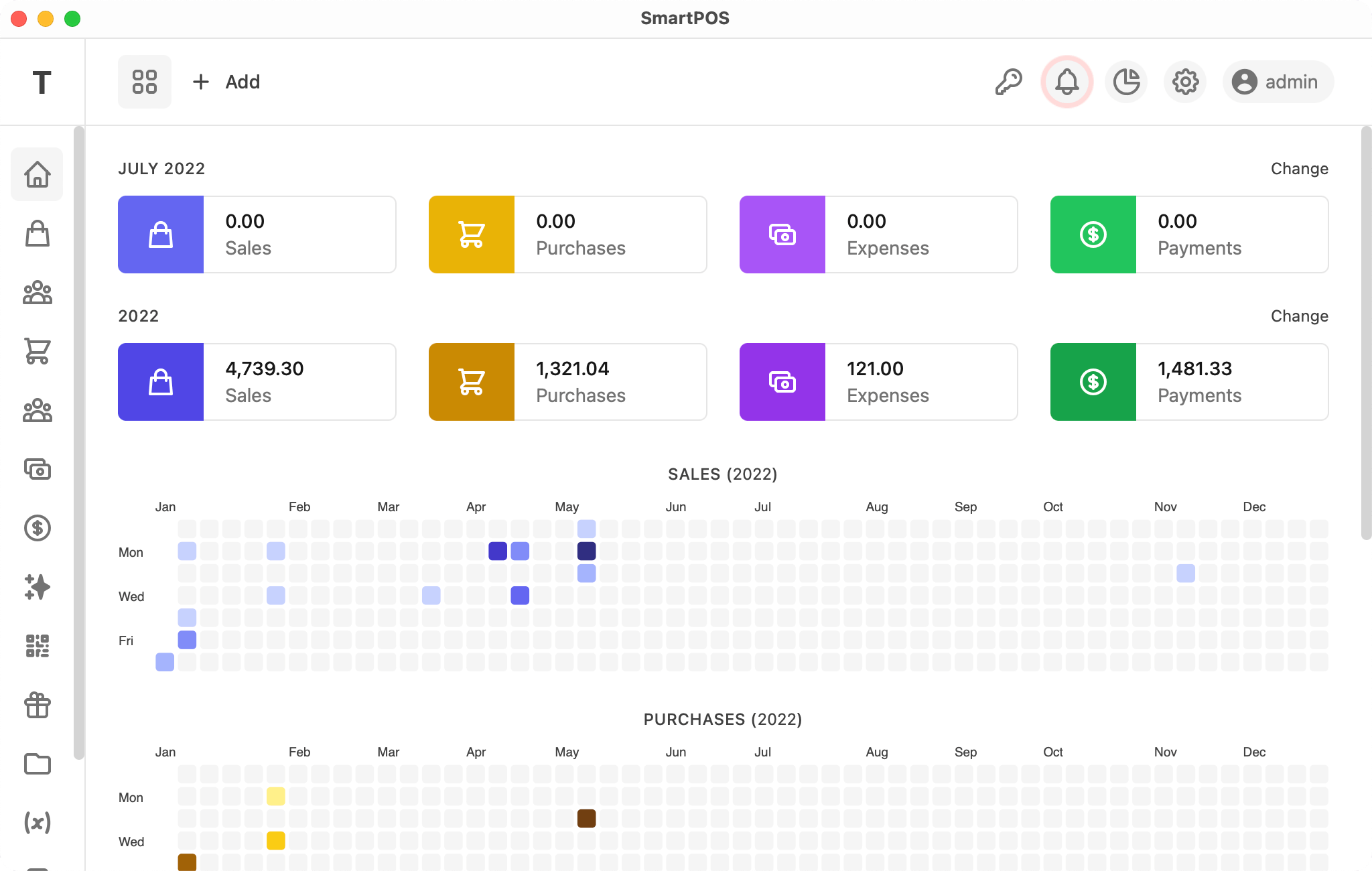
Task: Open the admin user menu
Action: (1278, 82)
